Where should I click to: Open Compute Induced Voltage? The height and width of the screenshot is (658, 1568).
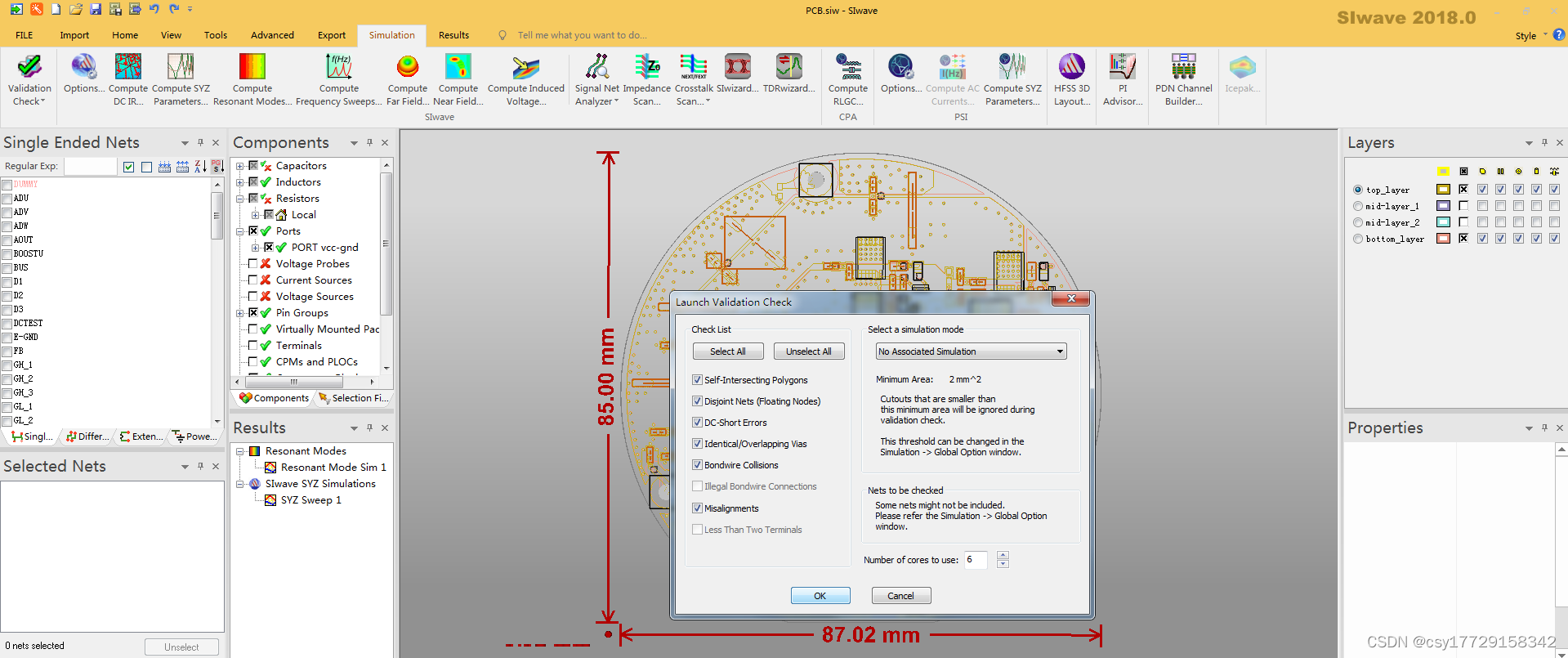[x=526, y=80]
